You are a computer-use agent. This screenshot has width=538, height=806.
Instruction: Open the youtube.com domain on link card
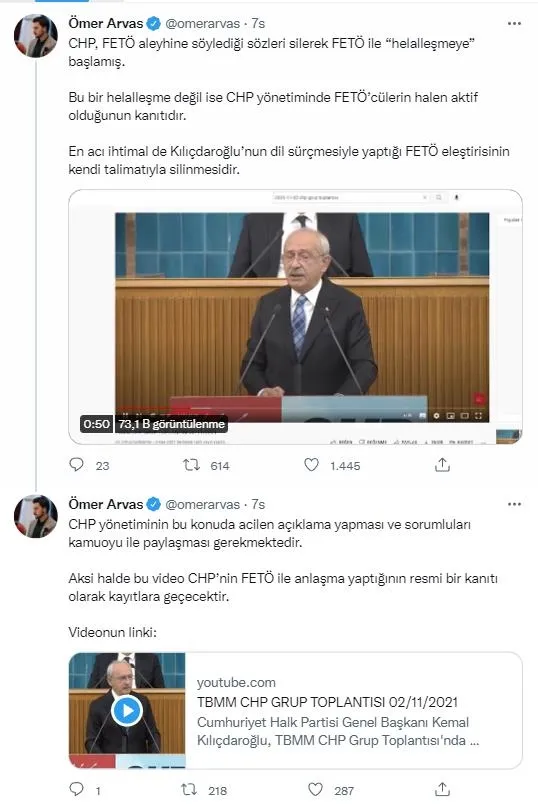click(x=236, y=682)
